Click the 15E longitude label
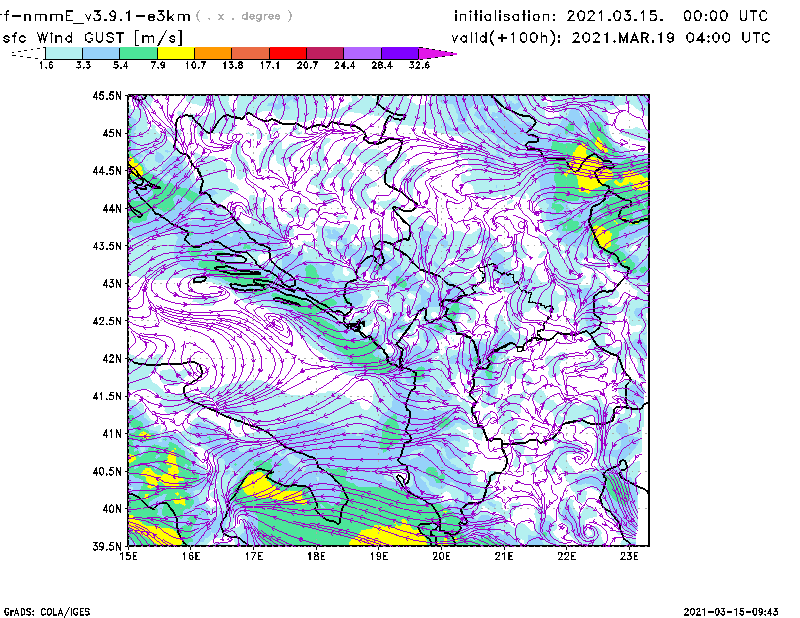This screenshot has height=618, width=800. coord(128,556)
